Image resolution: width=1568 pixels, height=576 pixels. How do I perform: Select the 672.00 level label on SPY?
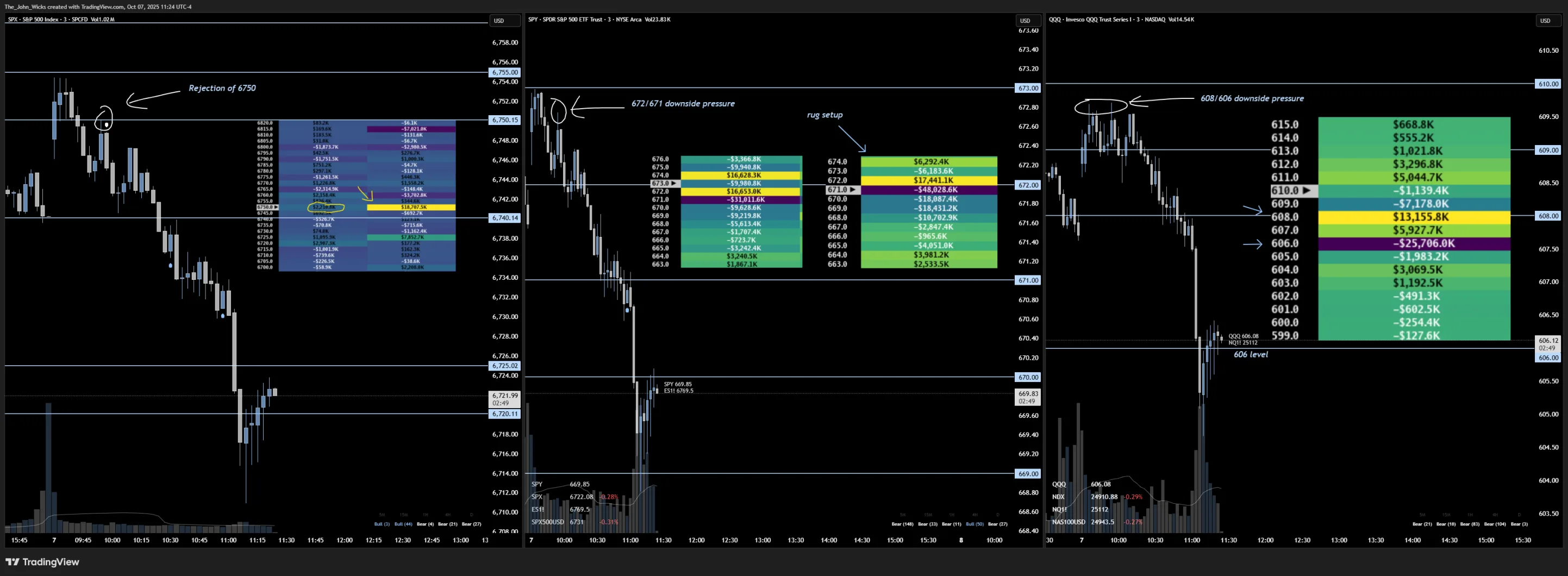(x=1028, y=185)
